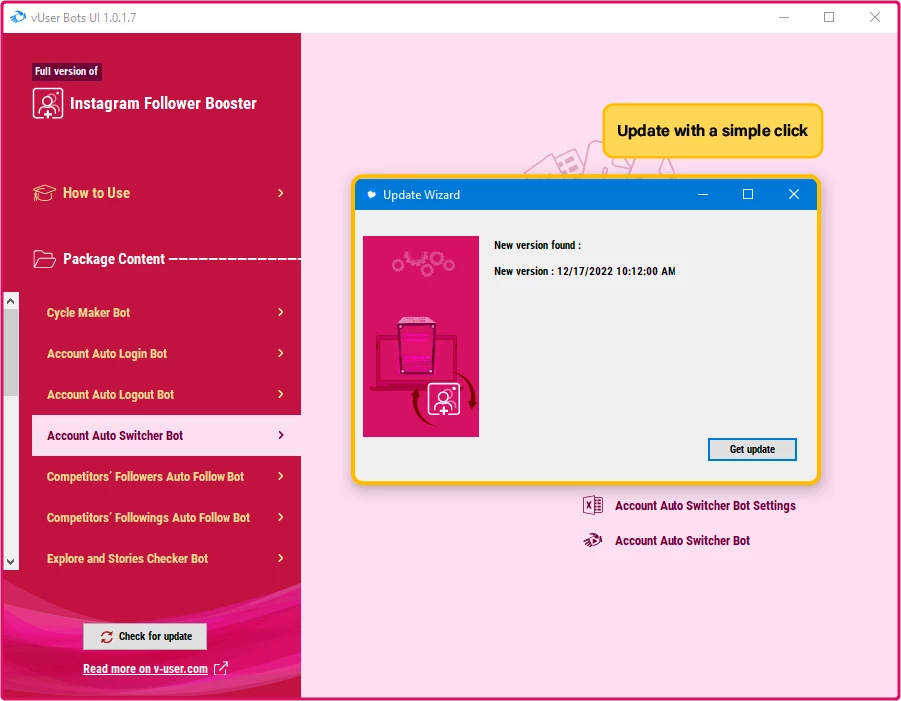The height and width of the screenshot is (701, 901).
Task: Select Account Auto Switcher Bot entry
Action: coord(166,436)
